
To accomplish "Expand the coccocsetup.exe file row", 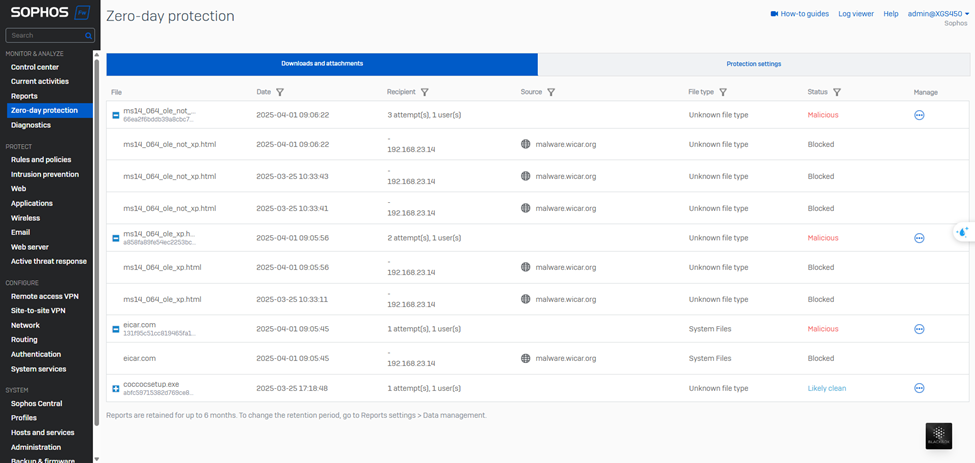I will coord(116,388).
